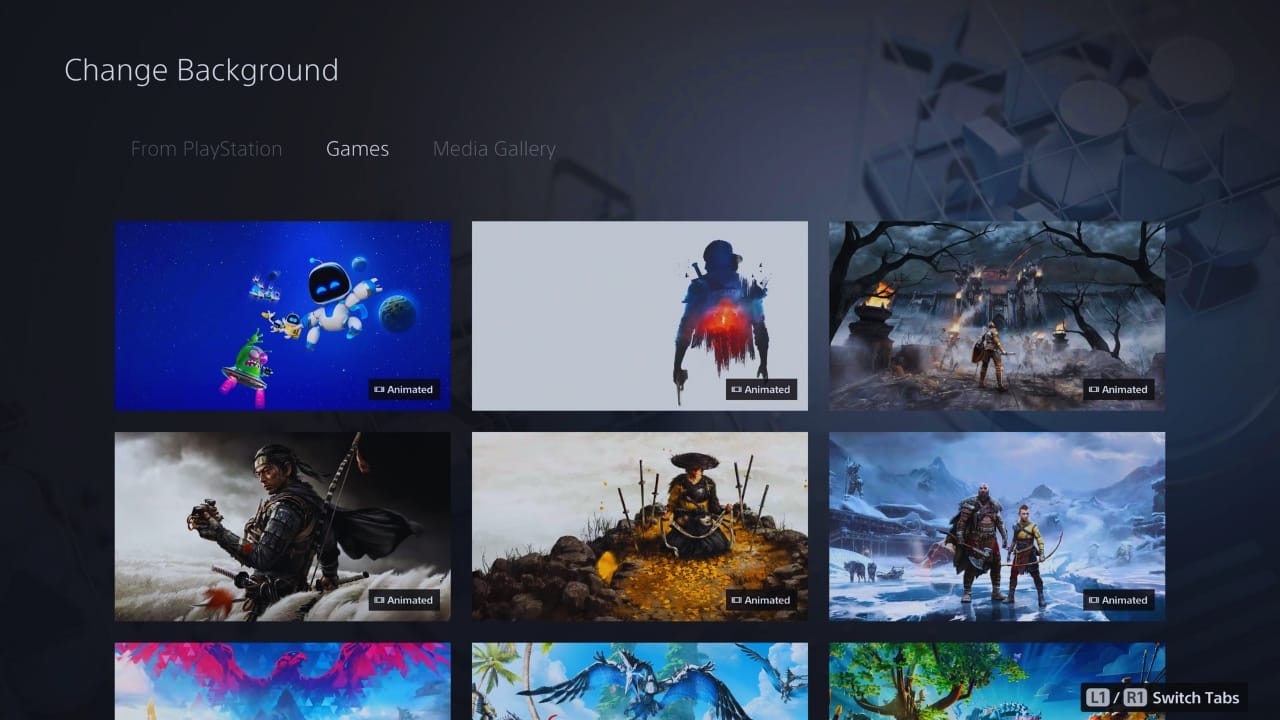Click Animated badge on red silhouette wallpaper
This screenshot has width=1280, height=720.
761,390
